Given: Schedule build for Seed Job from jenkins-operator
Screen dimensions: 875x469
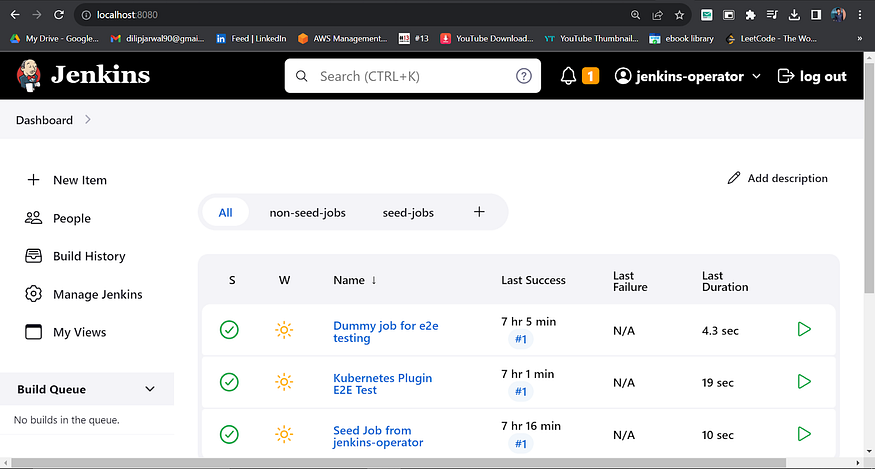Looking at the screenshot, I should [x=804, y=434].
